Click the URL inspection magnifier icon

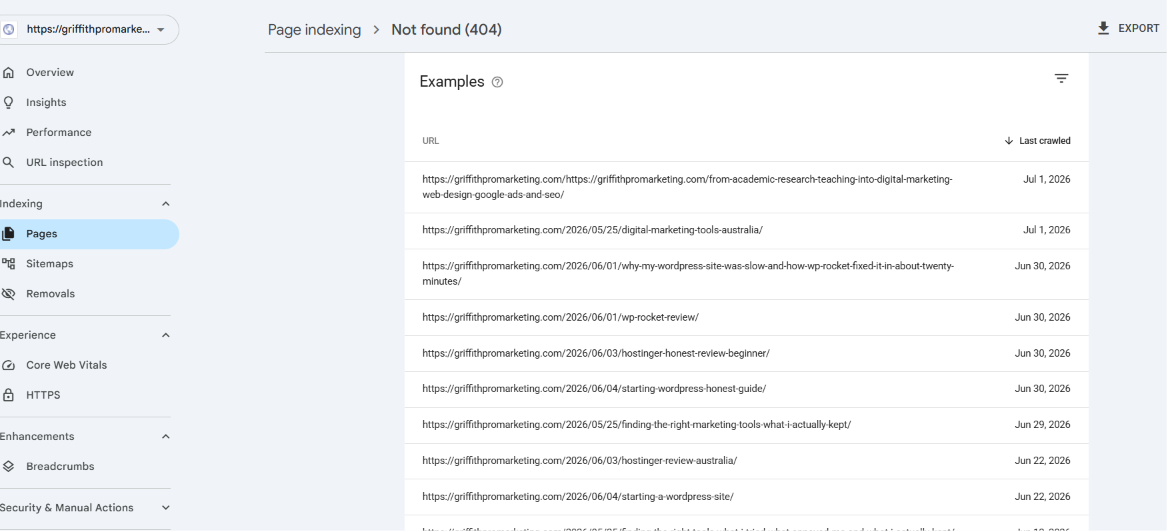[9, 162]
